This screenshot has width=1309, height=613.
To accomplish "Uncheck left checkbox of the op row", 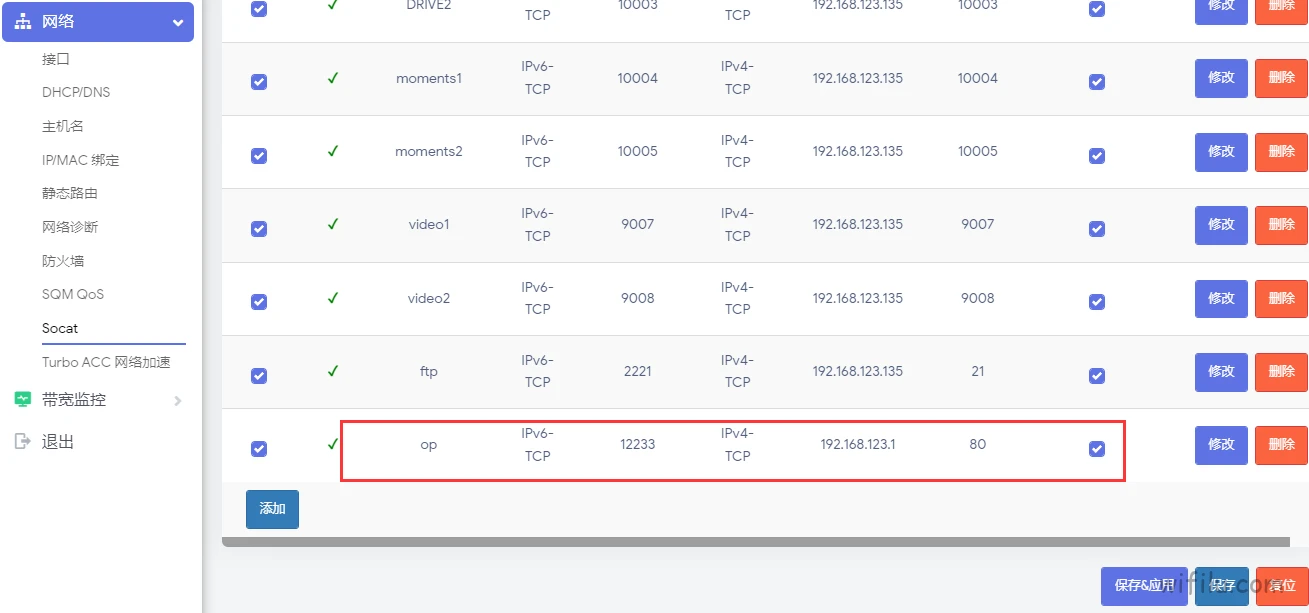I will (259, 449).
